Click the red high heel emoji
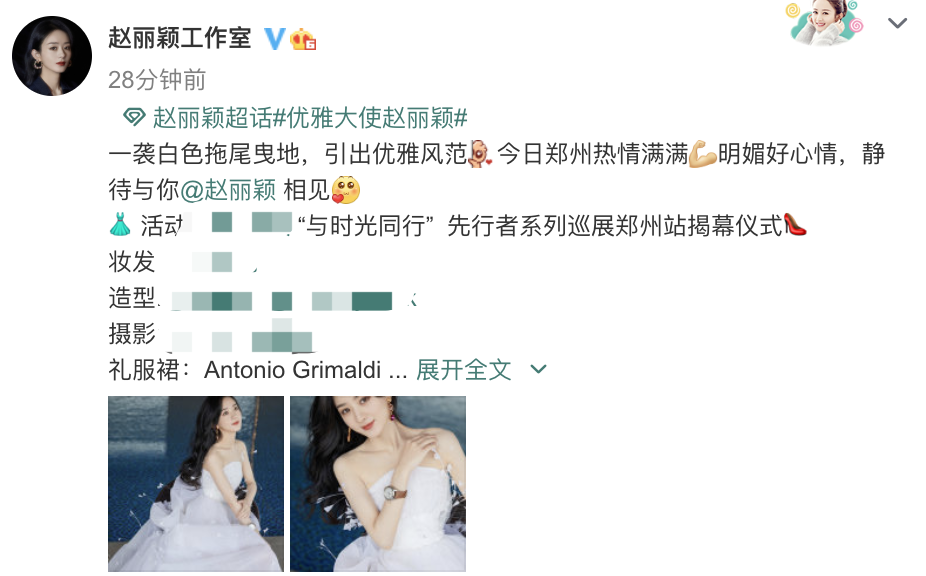Viewport: 926px width, 576px height. coord(795,224)
